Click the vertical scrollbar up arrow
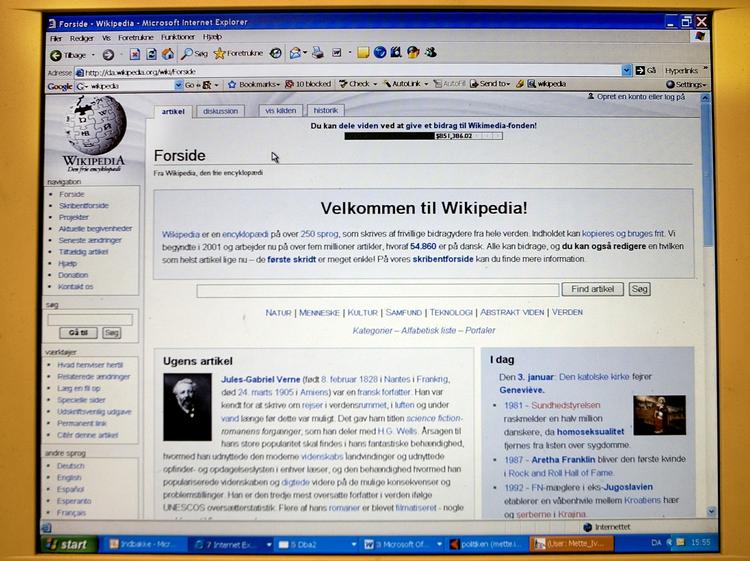 705,98
